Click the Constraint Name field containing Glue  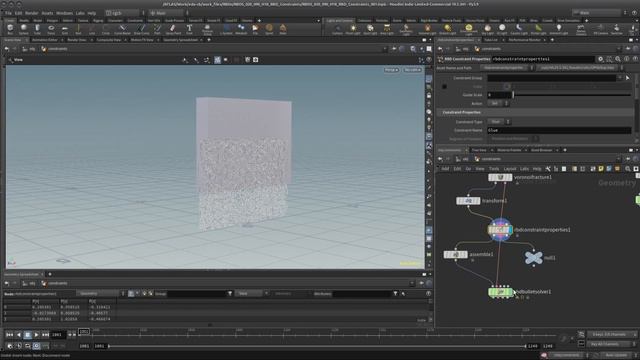coord(559,130)
